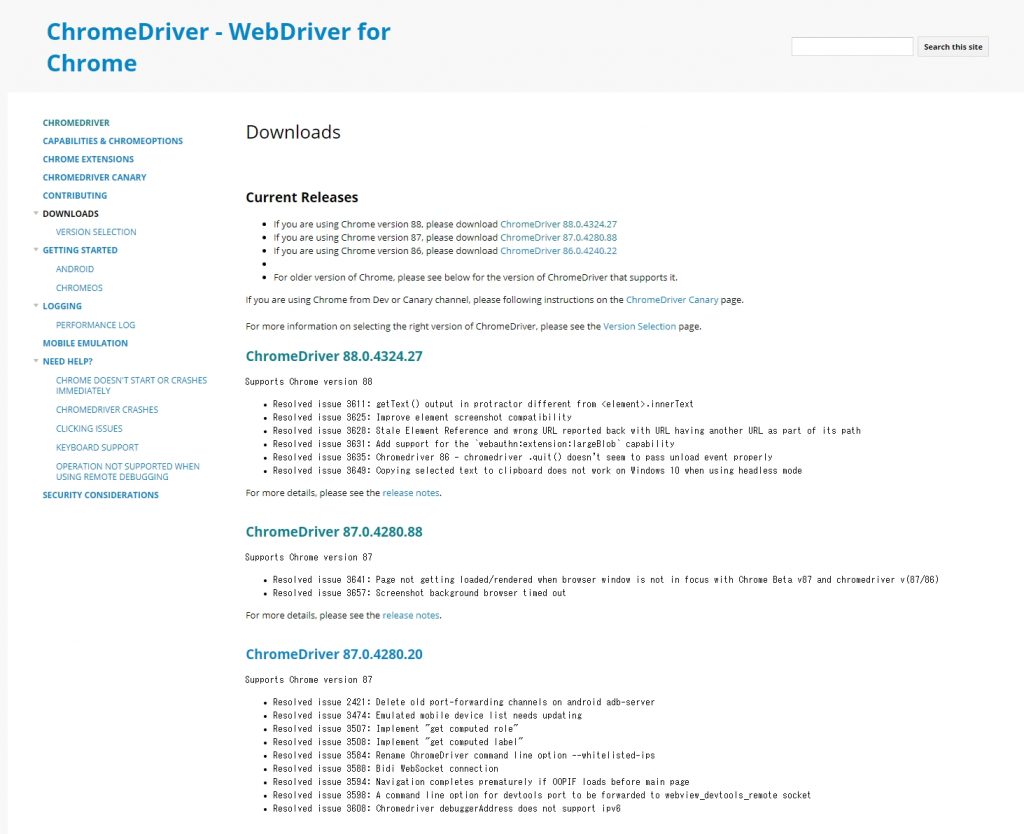Click the 'Resolved issue 3598' line
The image size is (1024, 834).
point(541,795)
